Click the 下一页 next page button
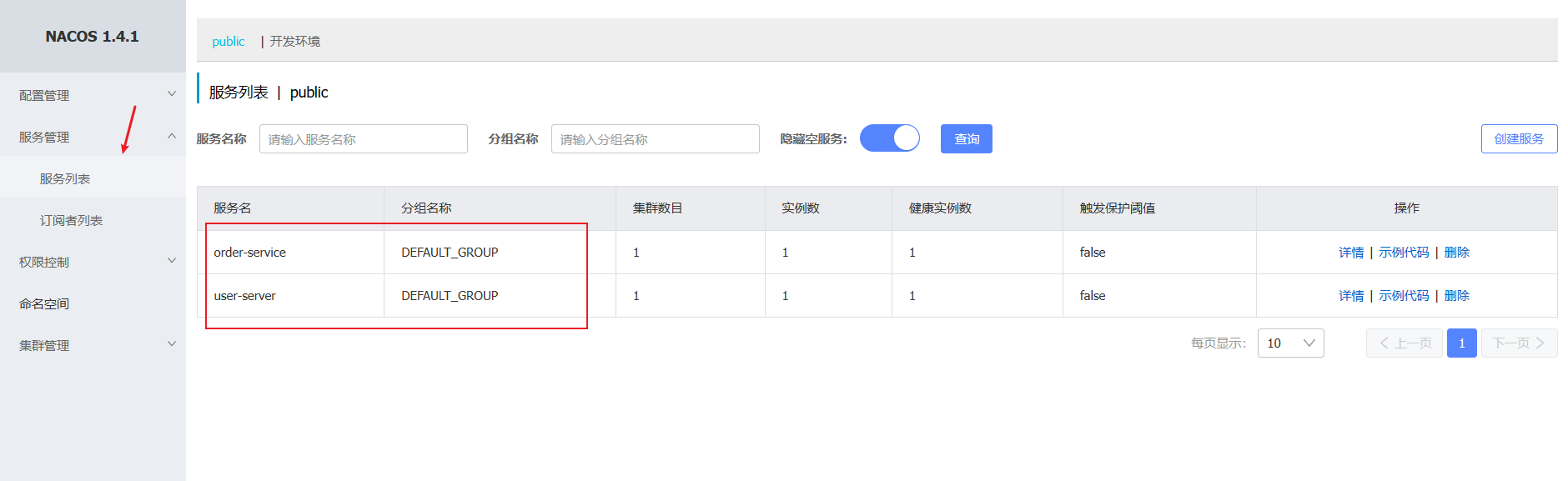Viewport: 1568px width, 481px height. point(1519,343)
